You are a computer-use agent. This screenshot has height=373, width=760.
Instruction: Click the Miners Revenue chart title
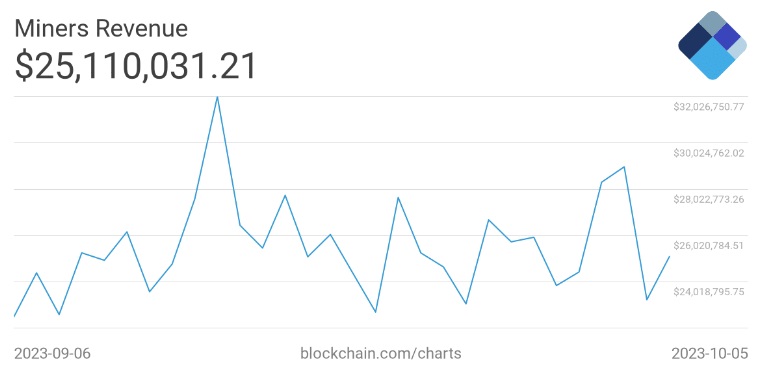101,29
